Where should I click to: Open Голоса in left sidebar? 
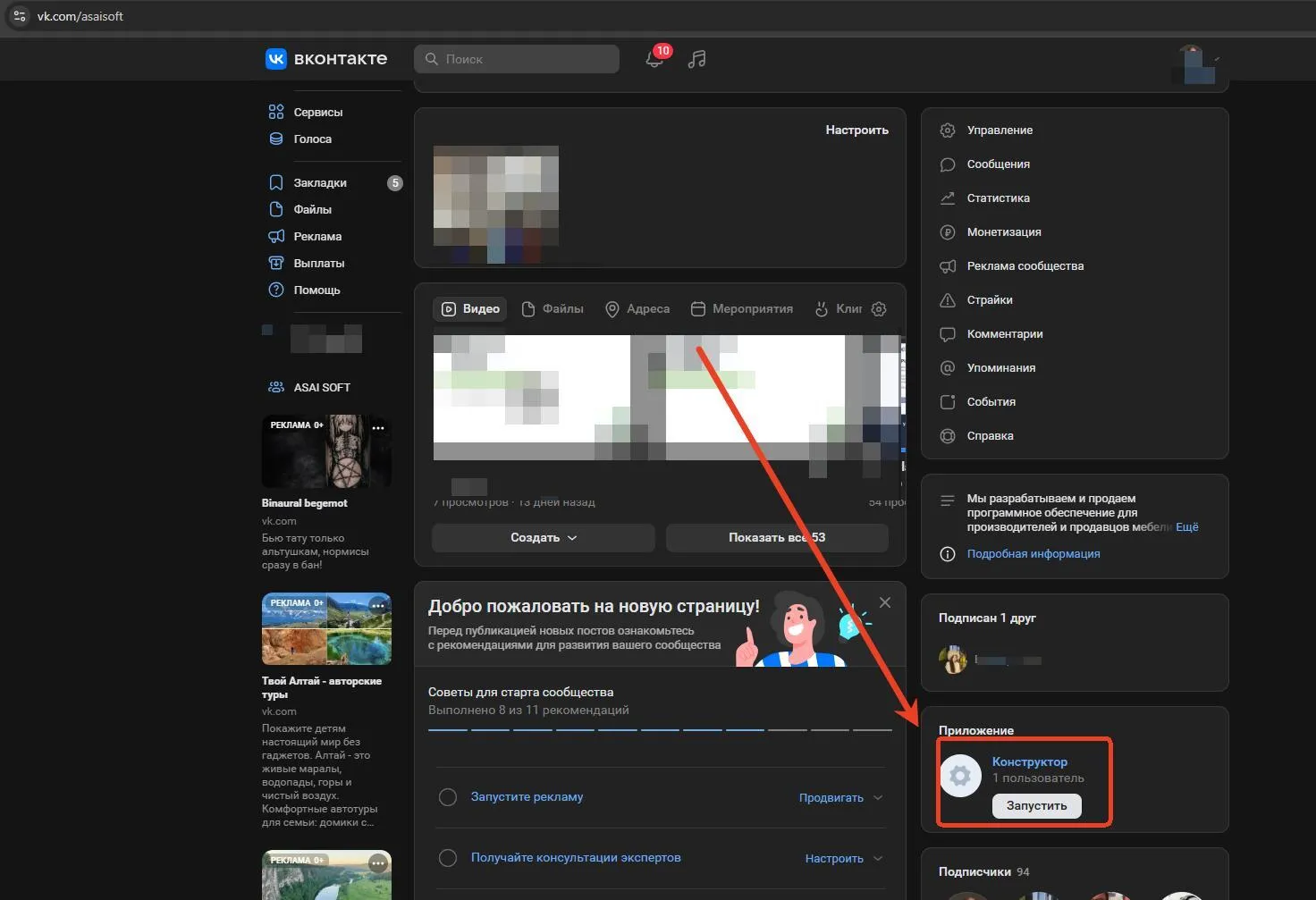click(300, 139)
